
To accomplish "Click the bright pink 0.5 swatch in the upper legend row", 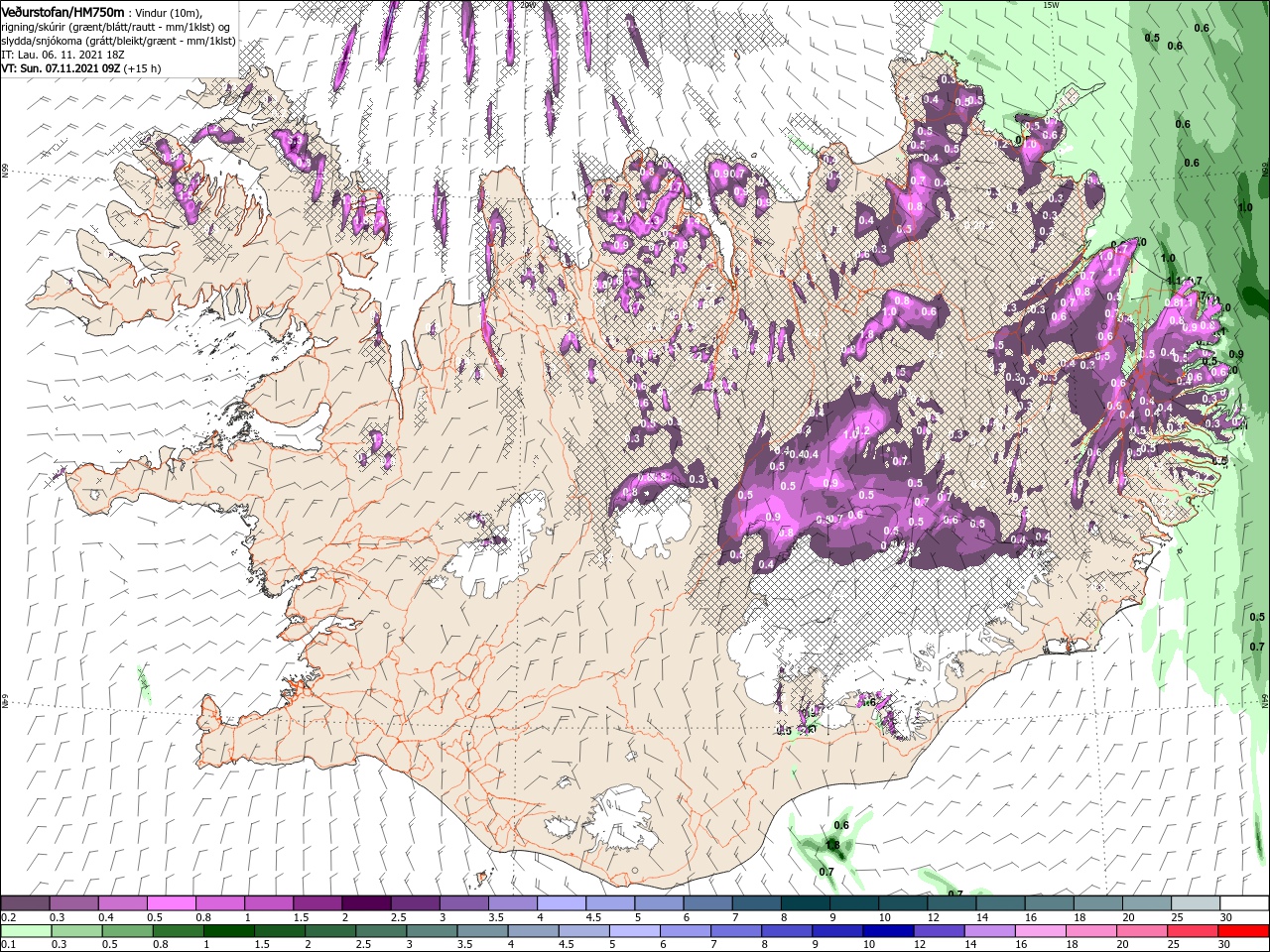I will click(171, 903).
